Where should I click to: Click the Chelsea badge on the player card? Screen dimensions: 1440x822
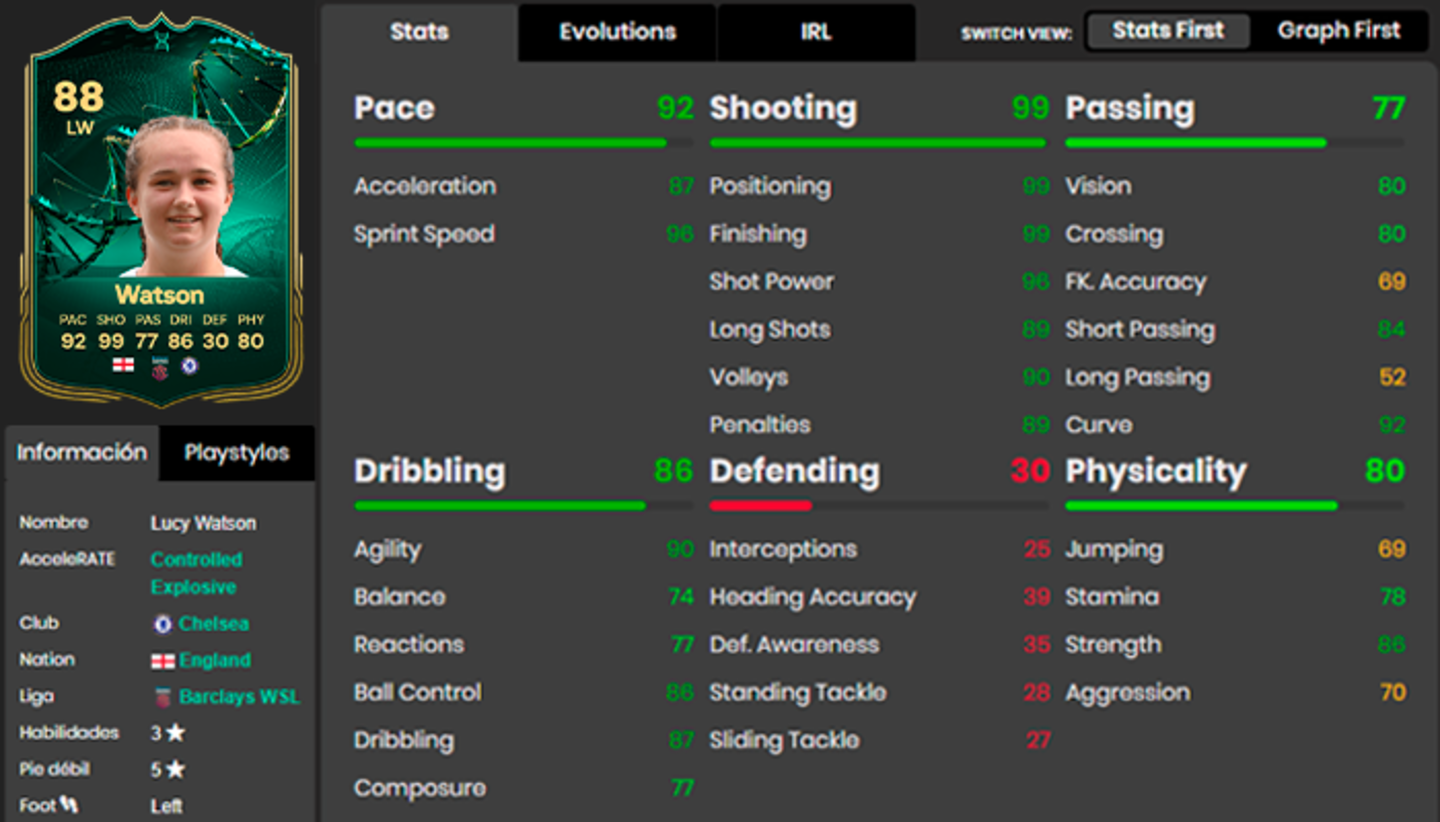click(190, 366)
